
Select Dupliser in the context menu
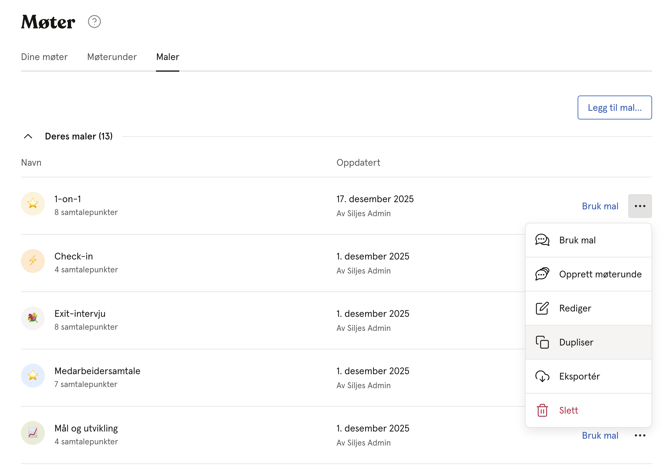[x=588, y=342]
